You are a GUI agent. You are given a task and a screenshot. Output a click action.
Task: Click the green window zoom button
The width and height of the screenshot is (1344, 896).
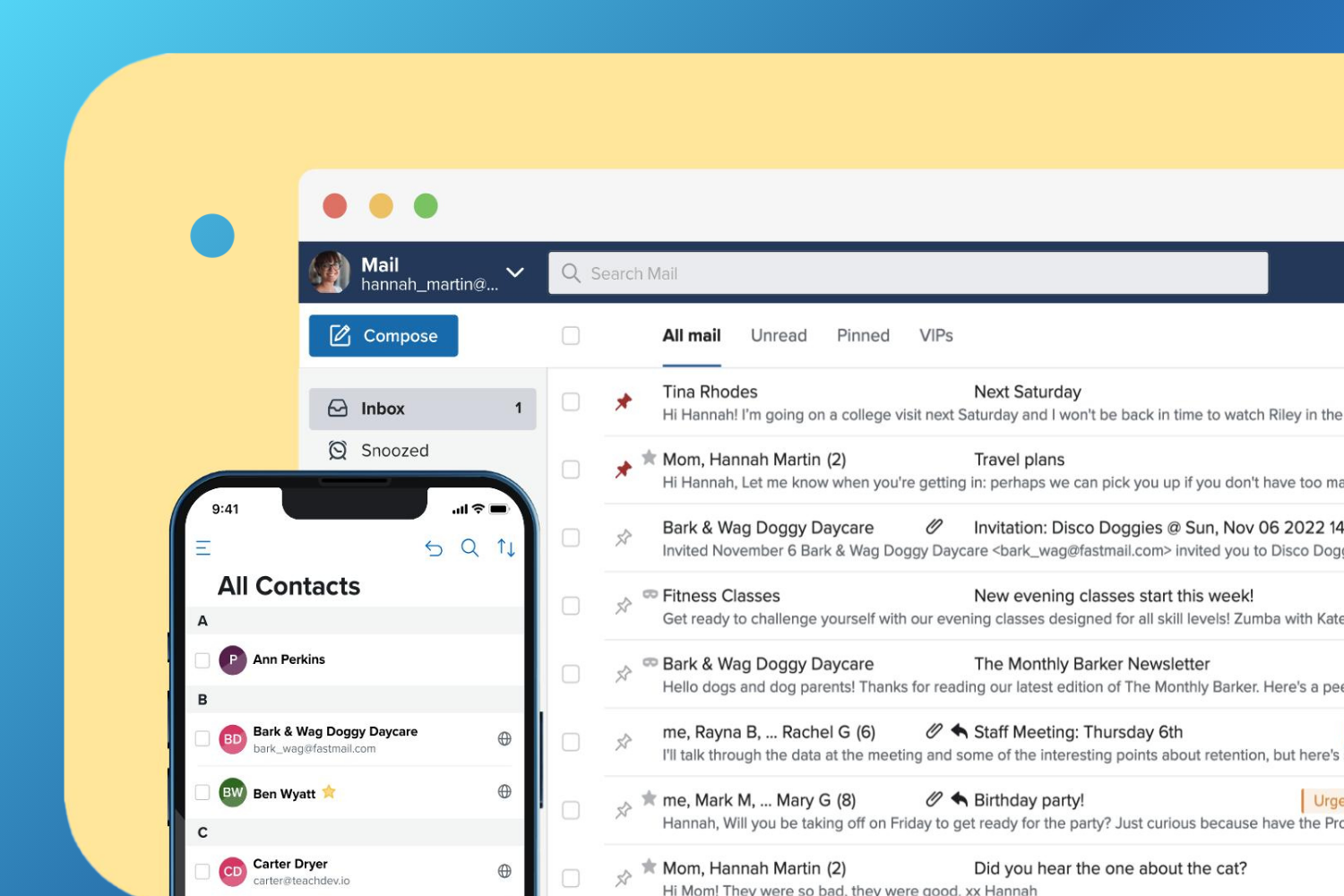[x=426, y=206]
